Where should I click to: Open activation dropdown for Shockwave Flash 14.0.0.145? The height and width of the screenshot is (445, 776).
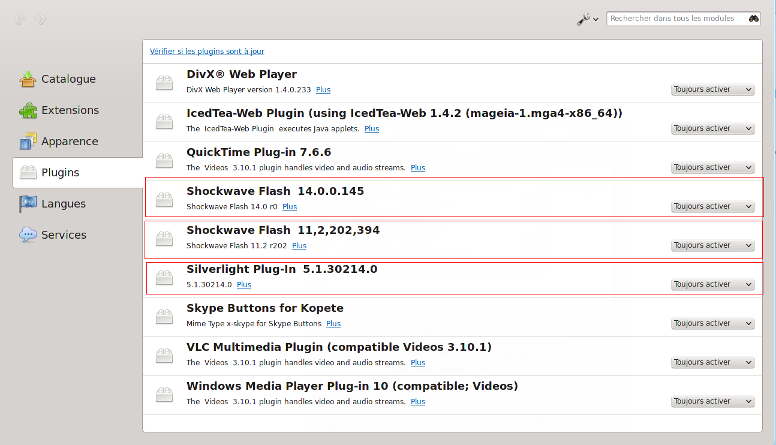[713, 206]
